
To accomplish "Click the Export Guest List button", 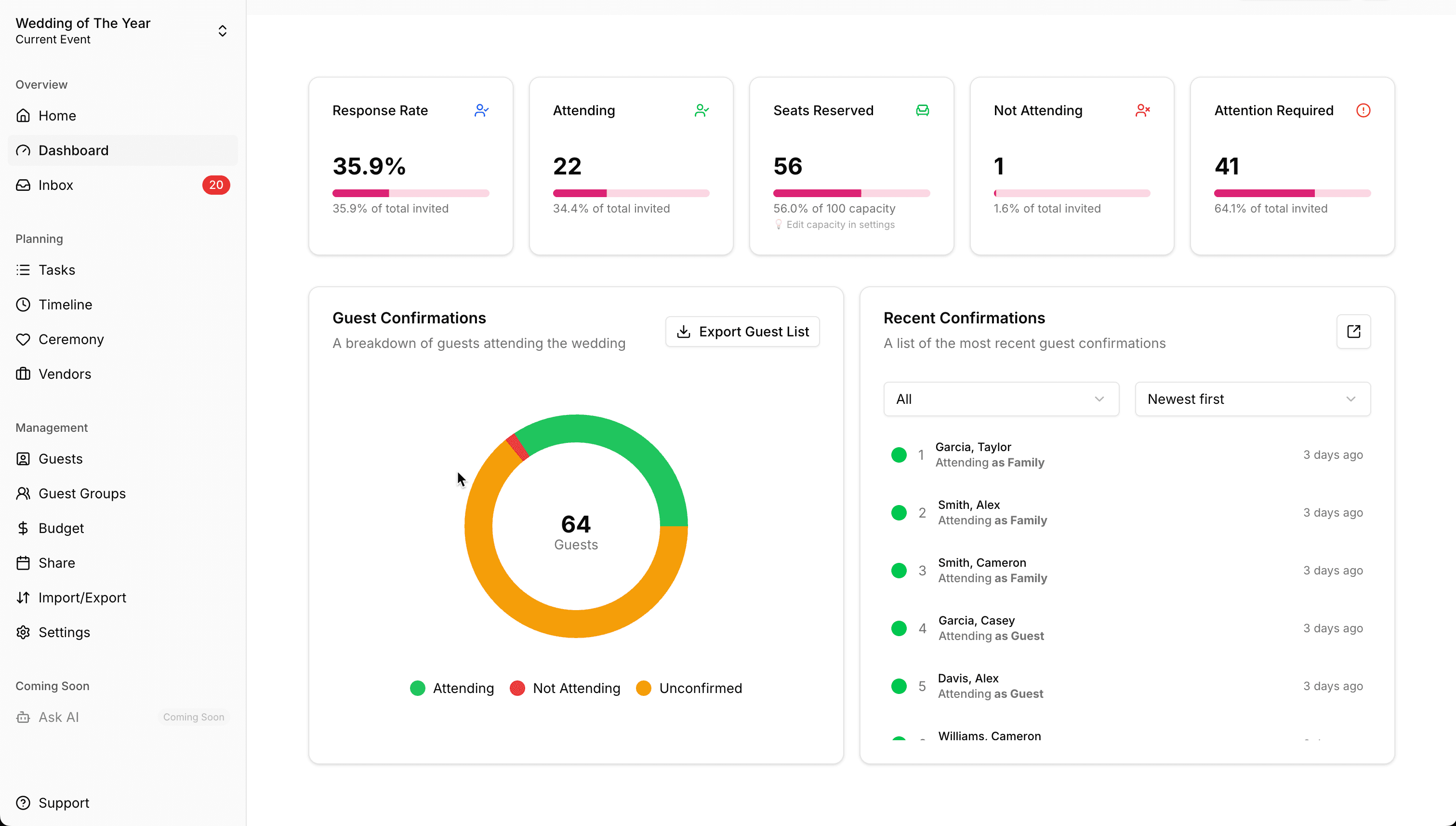I will (742, 331).
